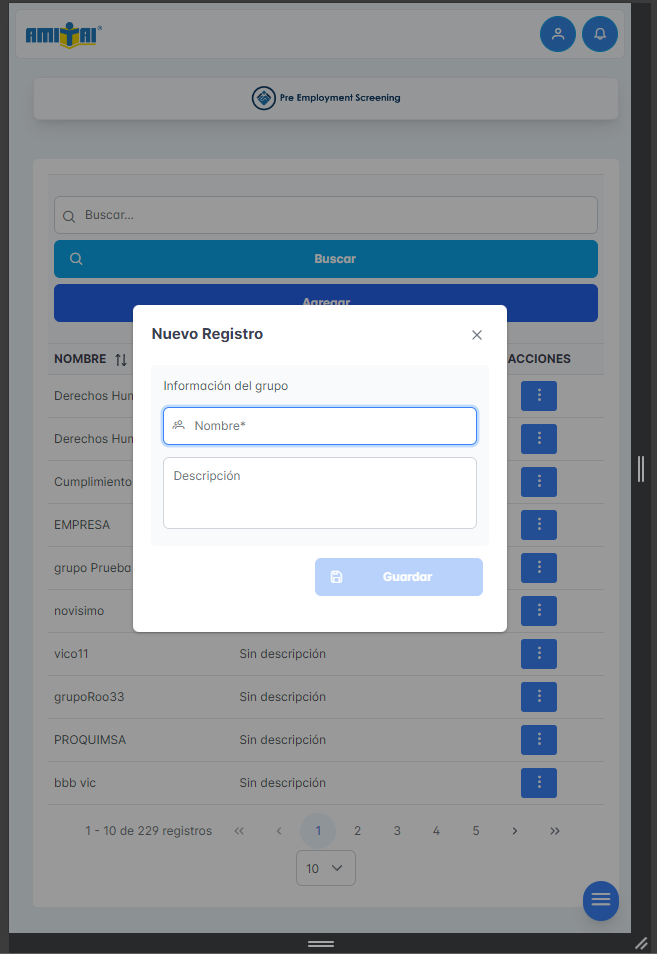Click the Guardar button
The height and width of the screenshot is (954, 657).
(x=399, y=577)
